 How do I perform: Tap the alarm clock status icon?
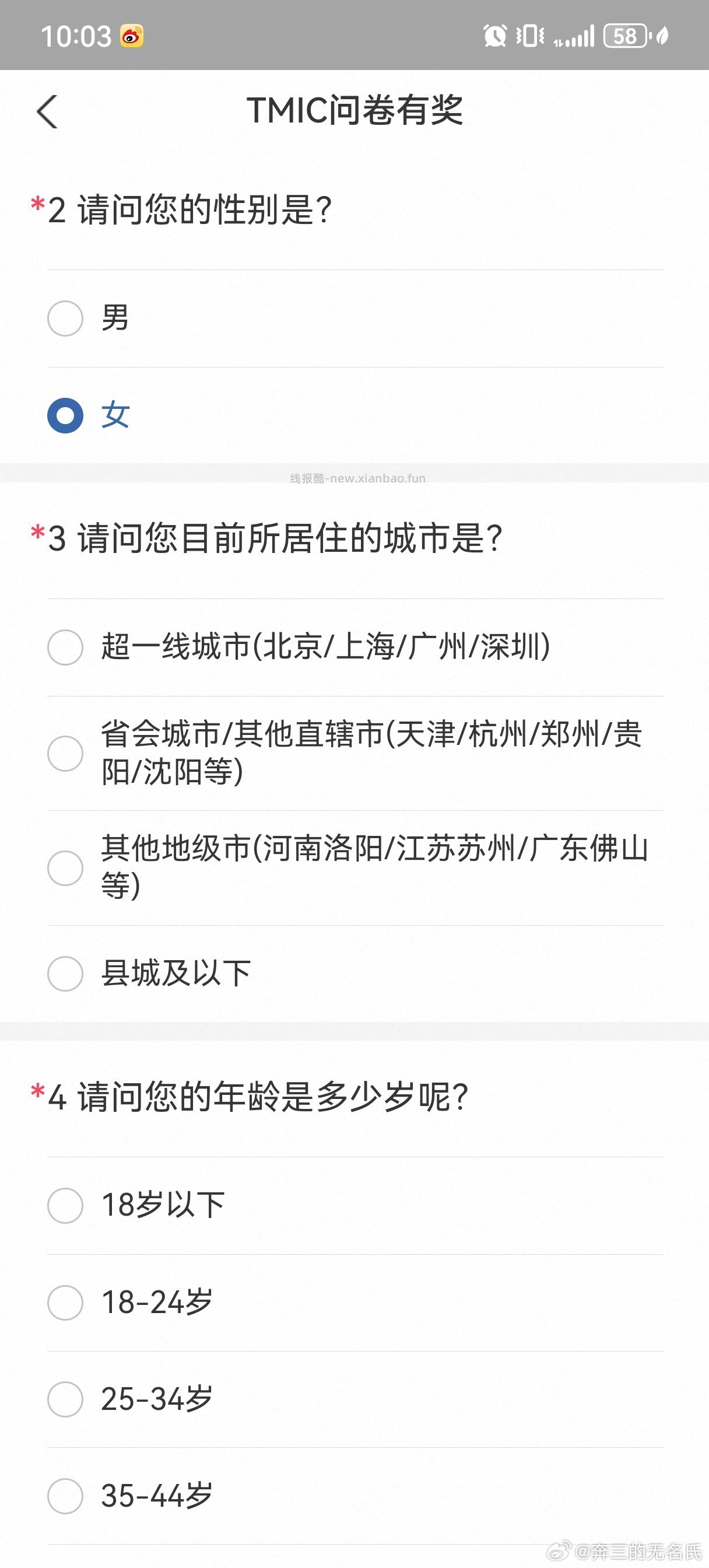click(x=495, y=36)
